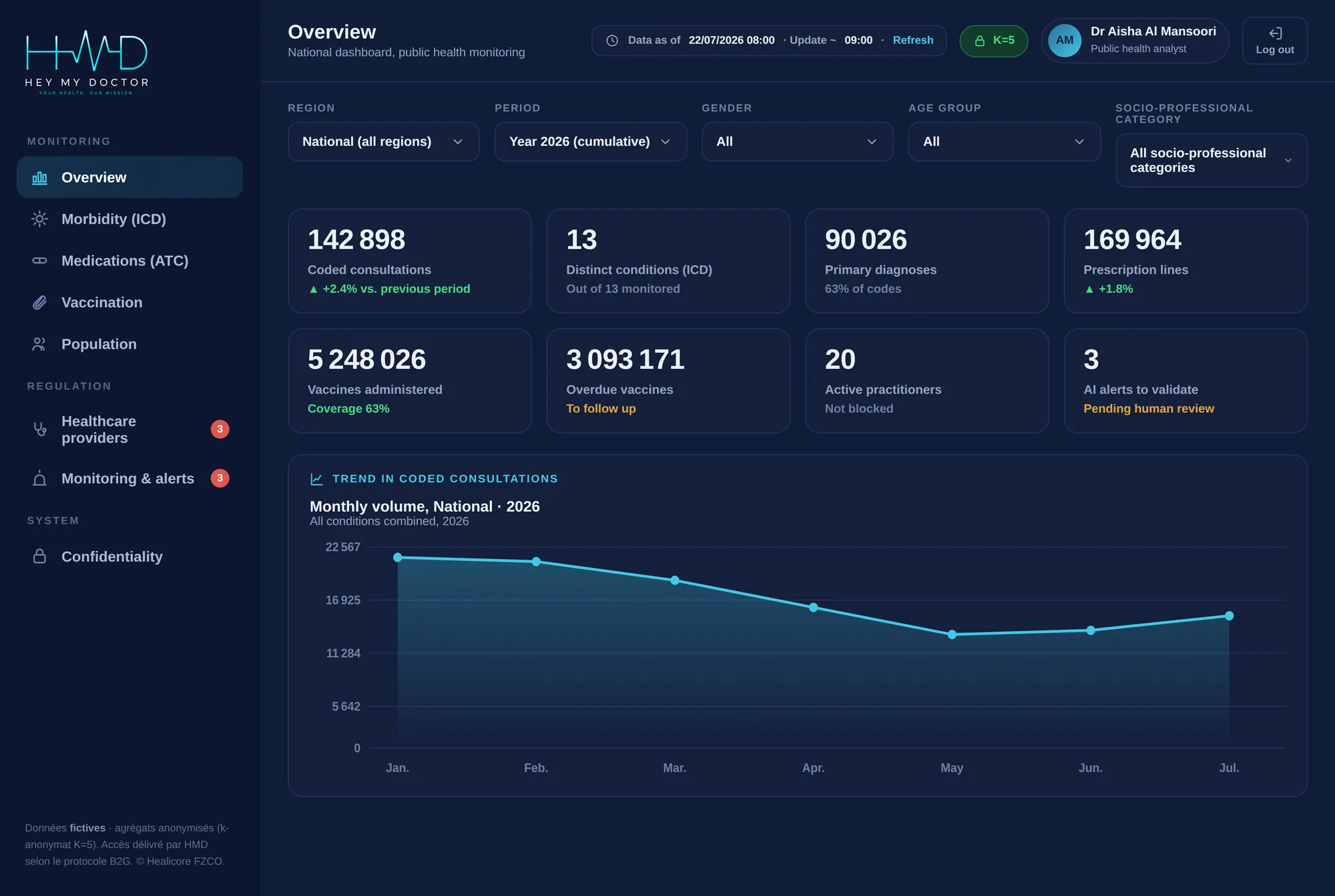Click the Log out button
The width and height of the screenshot is (1335, 896).
point(1275,41)
